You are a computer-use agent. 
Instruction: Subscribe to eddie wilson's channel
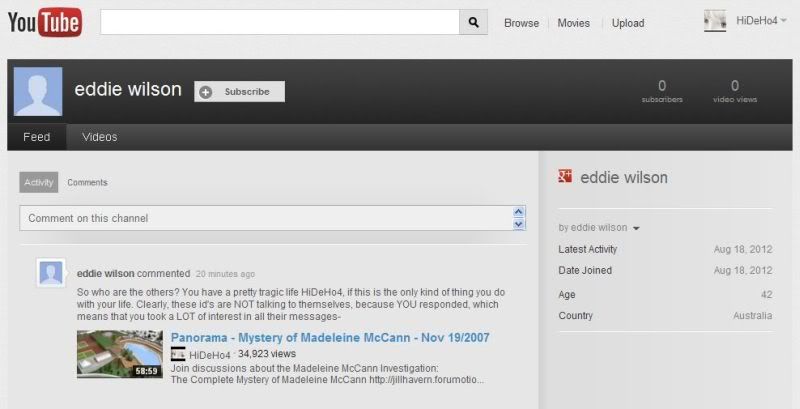(239, 92)
